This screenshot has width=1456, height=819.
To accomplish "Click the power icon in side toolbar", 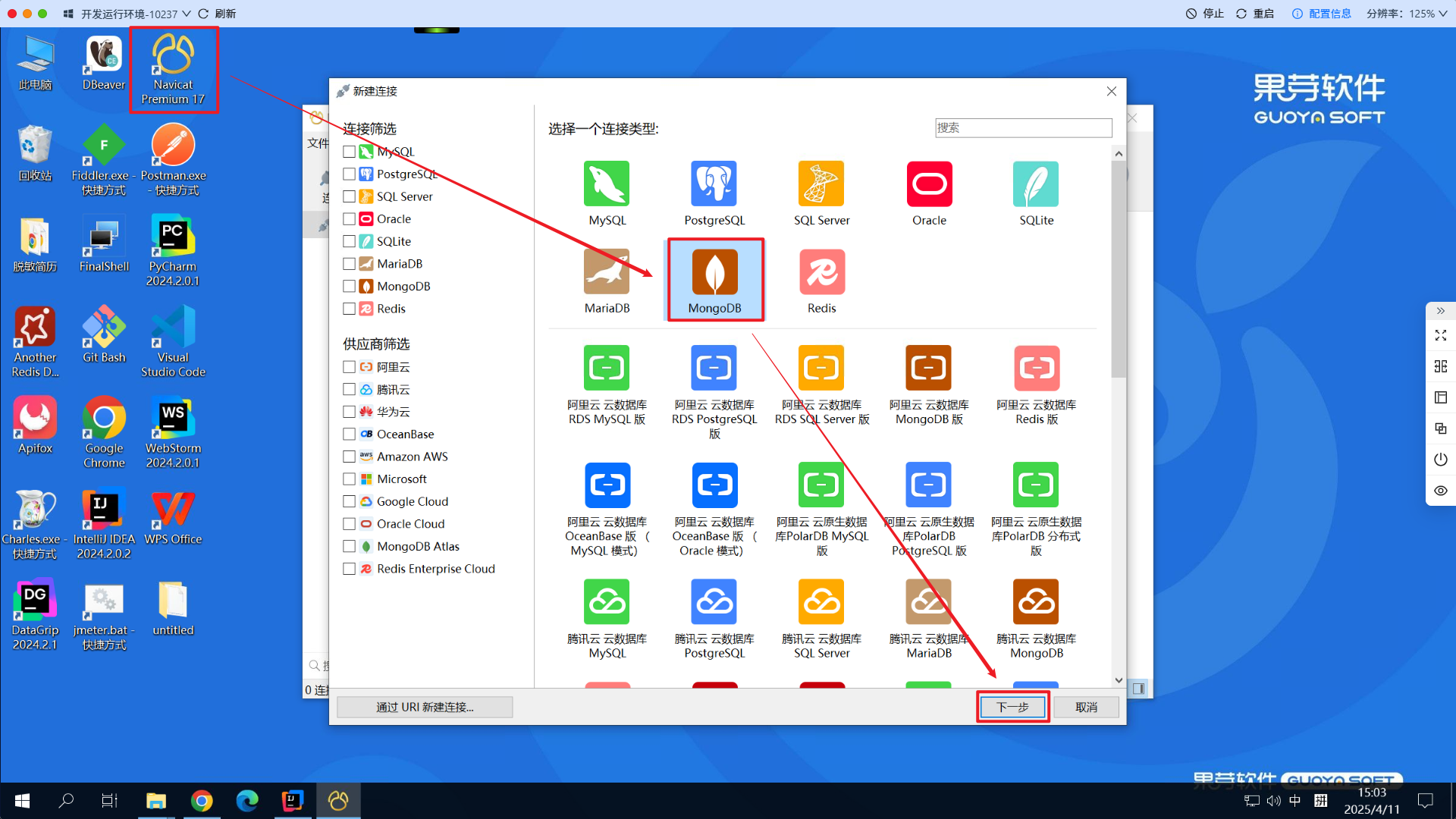I will [x=1441, y=460].
